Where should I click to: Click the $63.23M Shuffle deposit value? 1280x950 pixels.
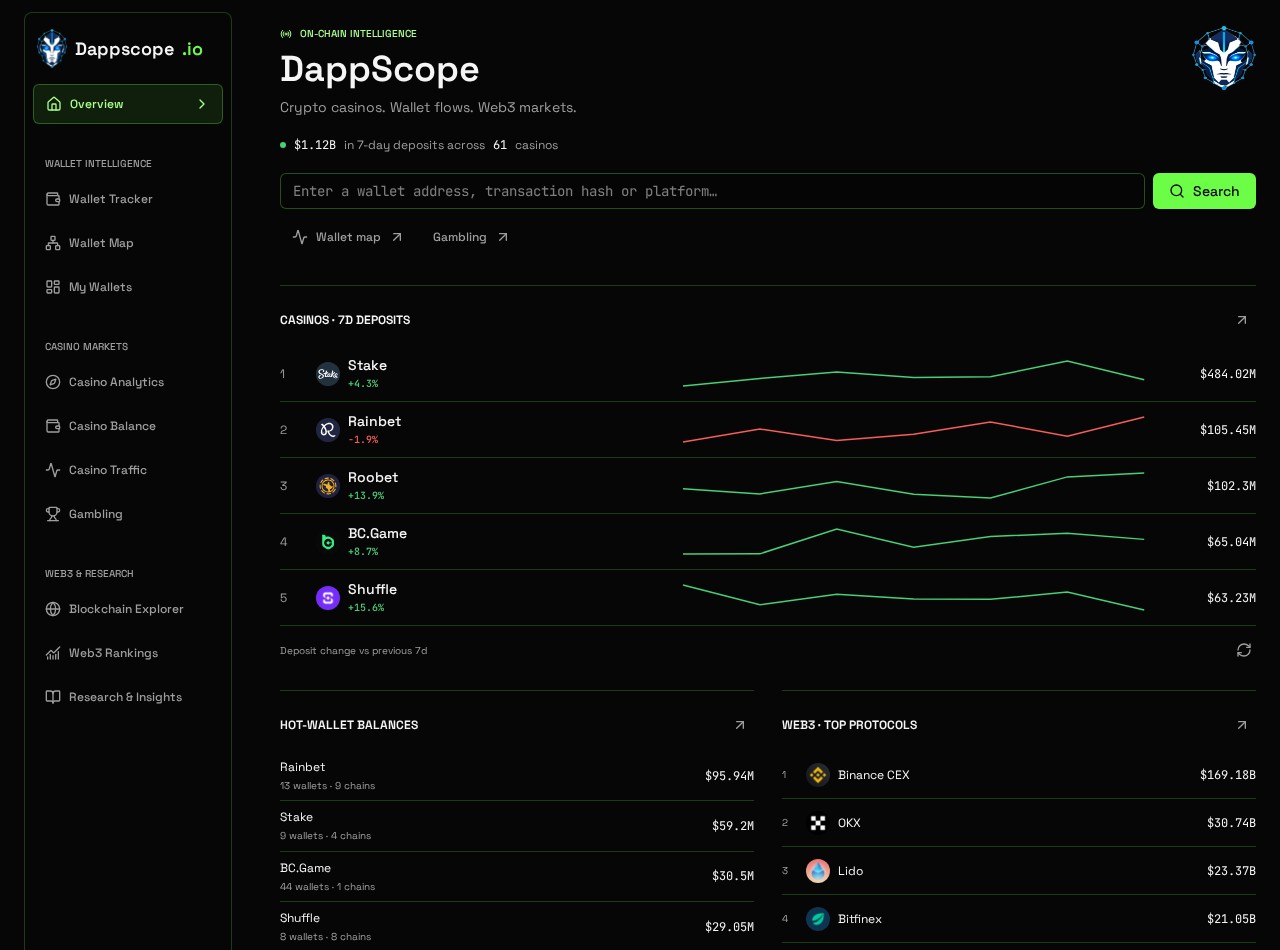pyautogui.click(x=1231, y=598)
